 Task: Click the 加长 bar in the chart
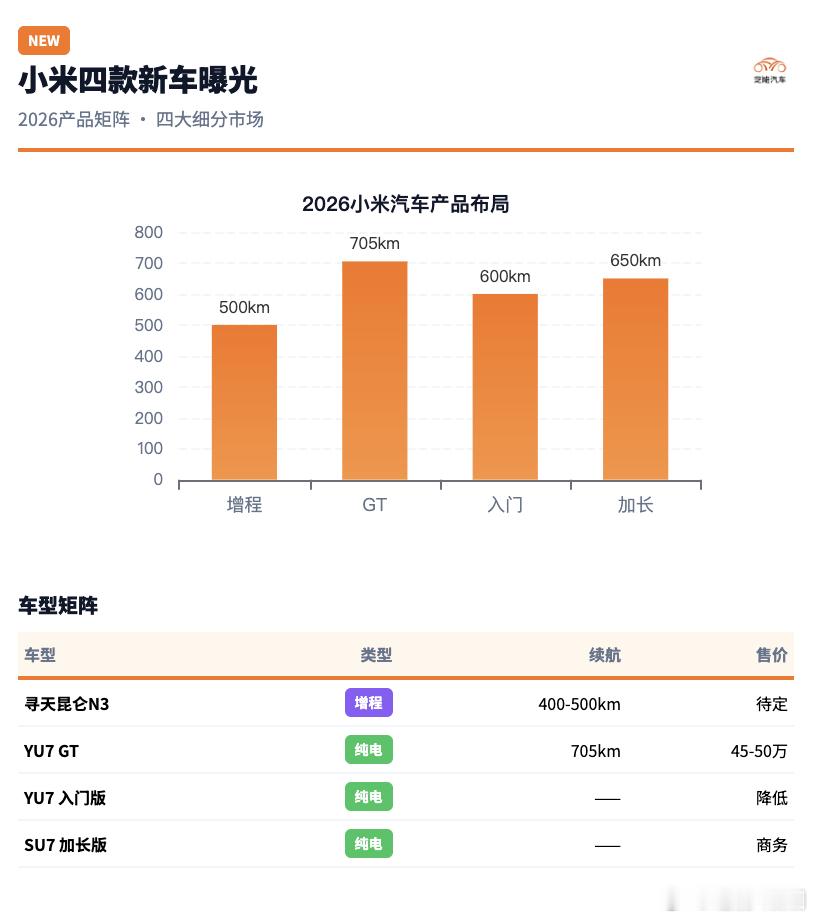636,380
